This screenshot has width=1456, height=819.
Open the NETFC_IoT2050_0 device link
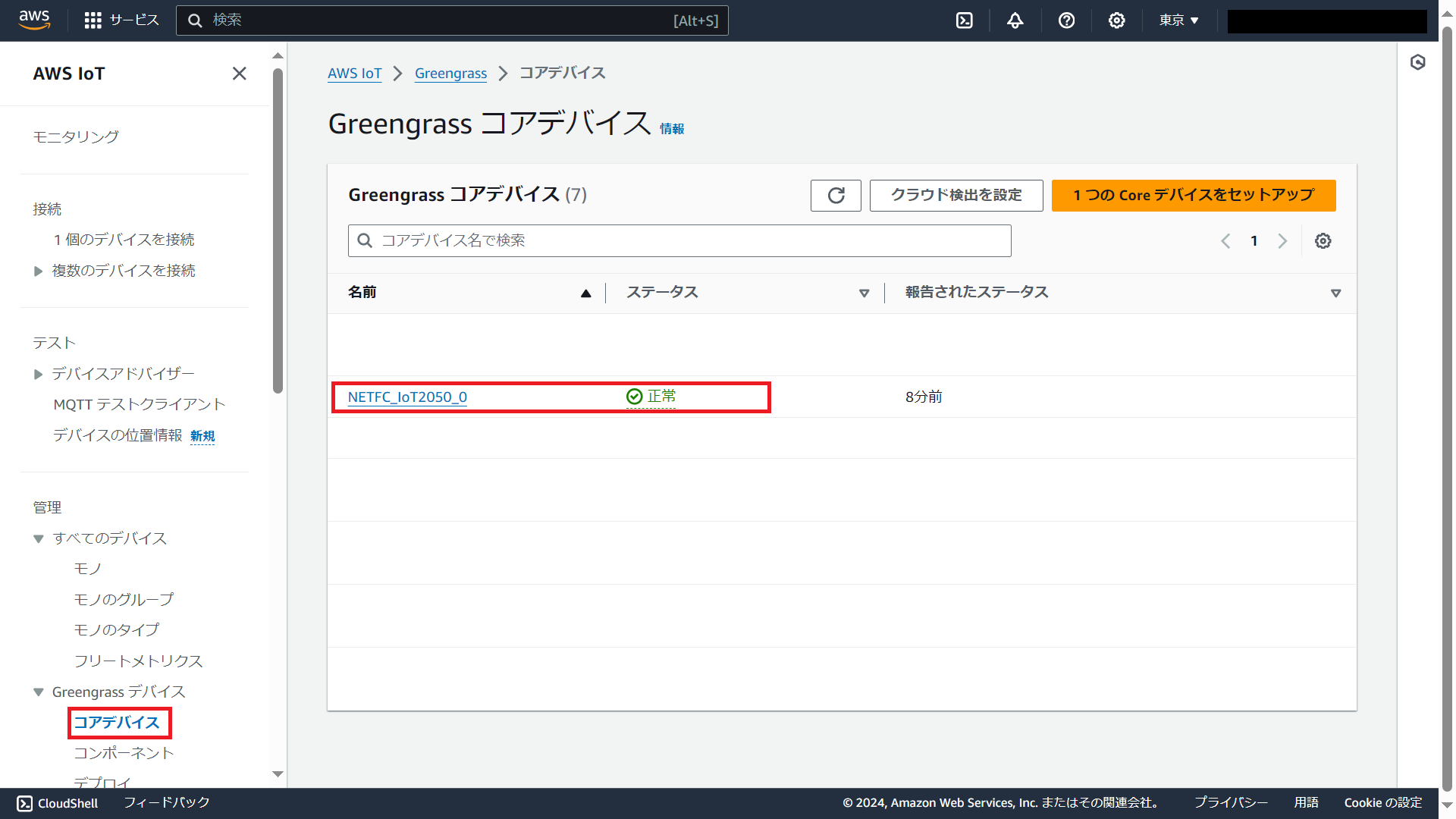pos(407,397)
